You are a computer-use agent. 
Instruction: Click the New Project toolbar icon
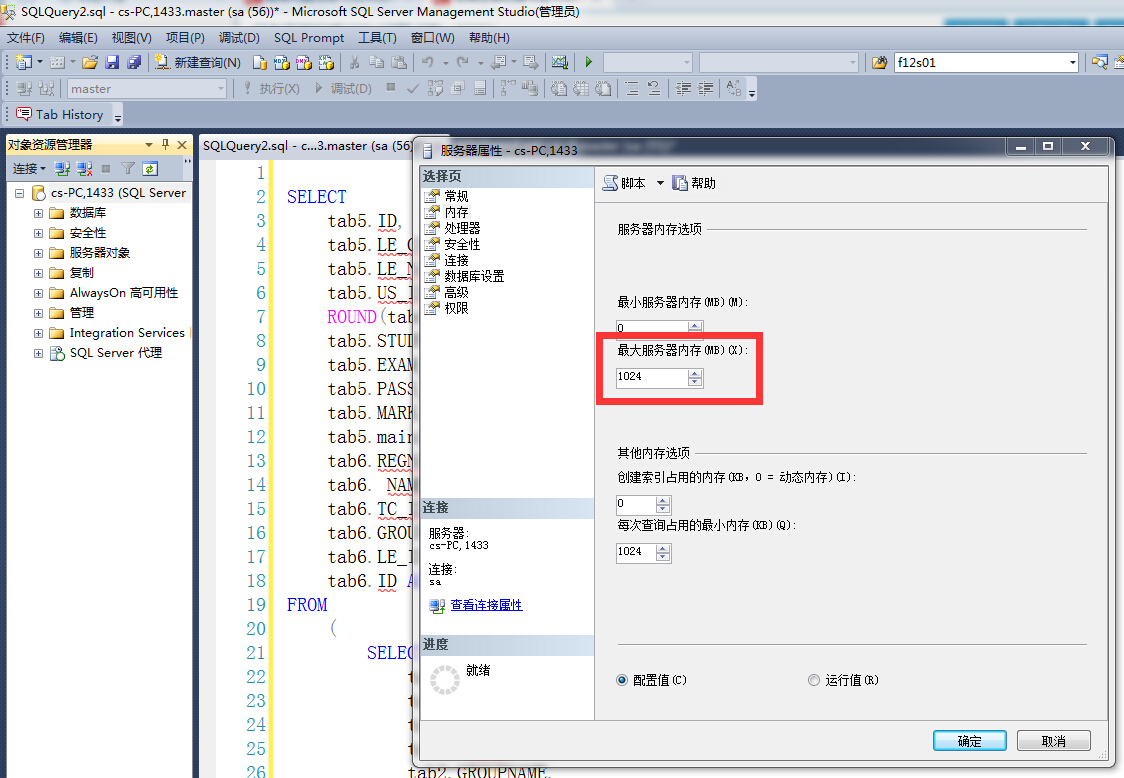click(x=24, y=62)
